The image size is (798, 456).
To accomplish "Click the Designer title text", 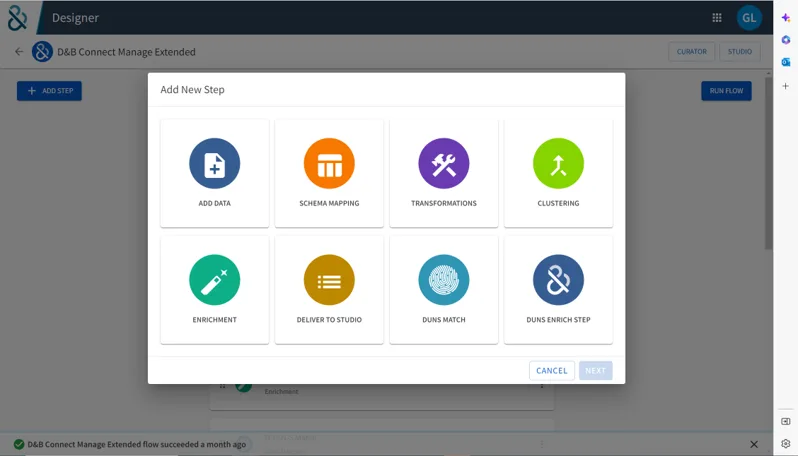I will point(75,18).
